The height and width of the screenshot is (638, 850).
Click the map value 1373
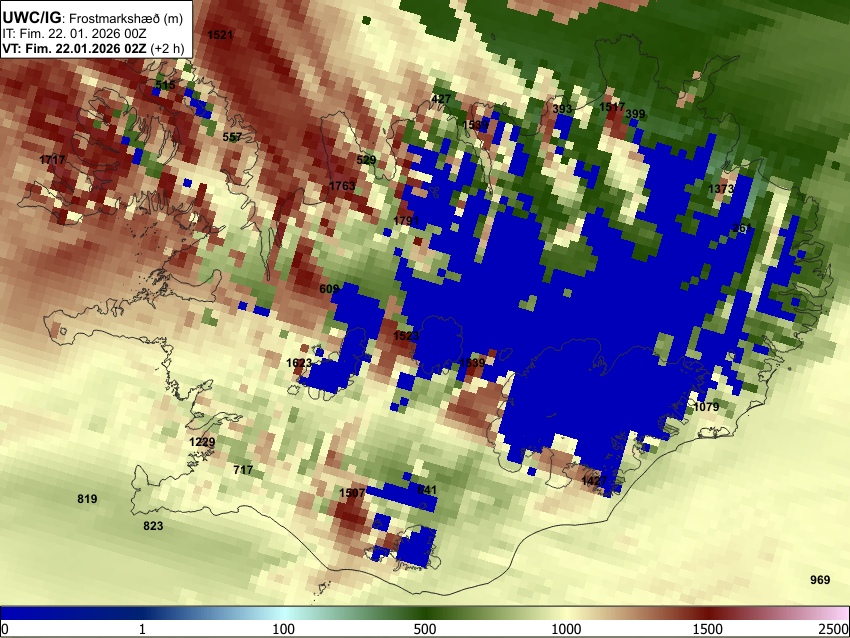(x=721, y=189)
